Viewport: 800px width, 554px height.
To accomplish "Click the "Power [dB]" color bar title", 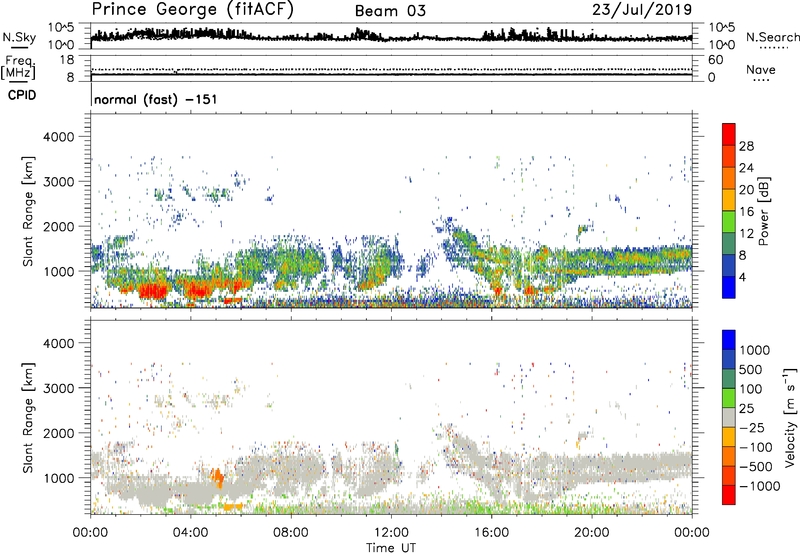I will [x=764, y=211].
